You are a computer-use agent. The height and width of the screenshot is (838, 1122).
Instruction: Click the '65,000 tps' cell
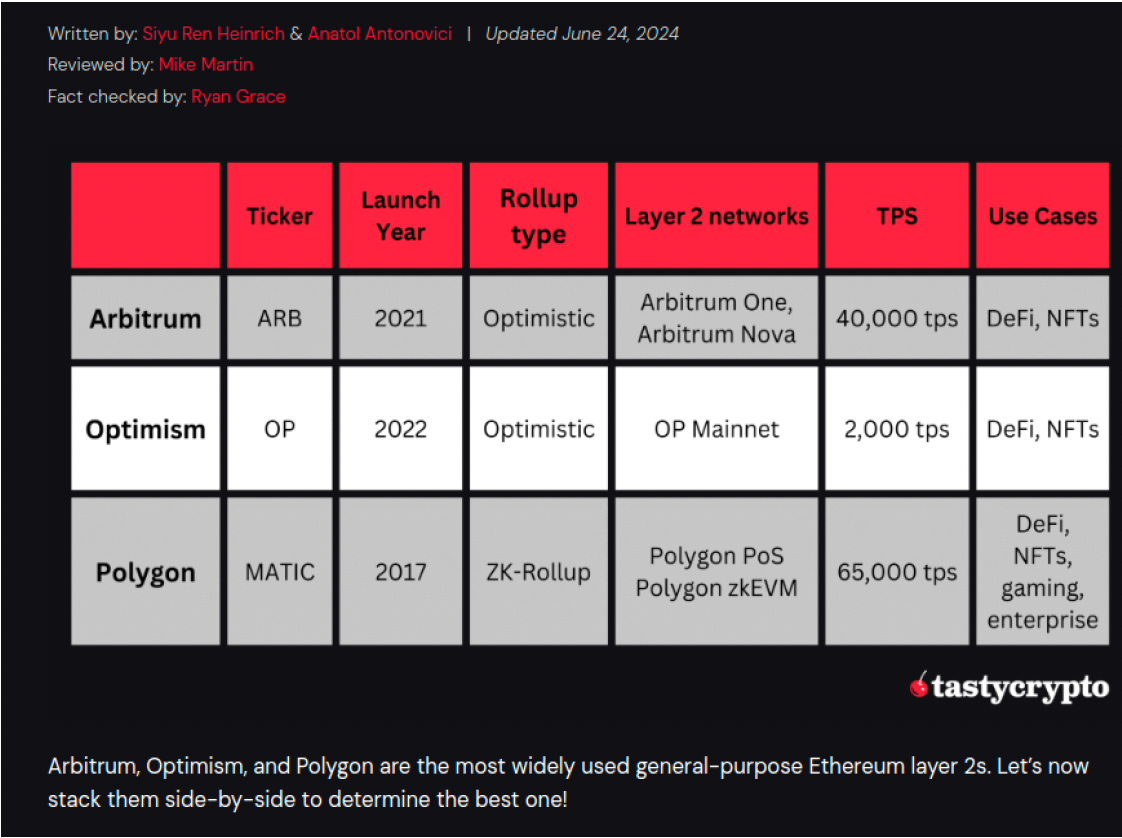coord(897,572)
